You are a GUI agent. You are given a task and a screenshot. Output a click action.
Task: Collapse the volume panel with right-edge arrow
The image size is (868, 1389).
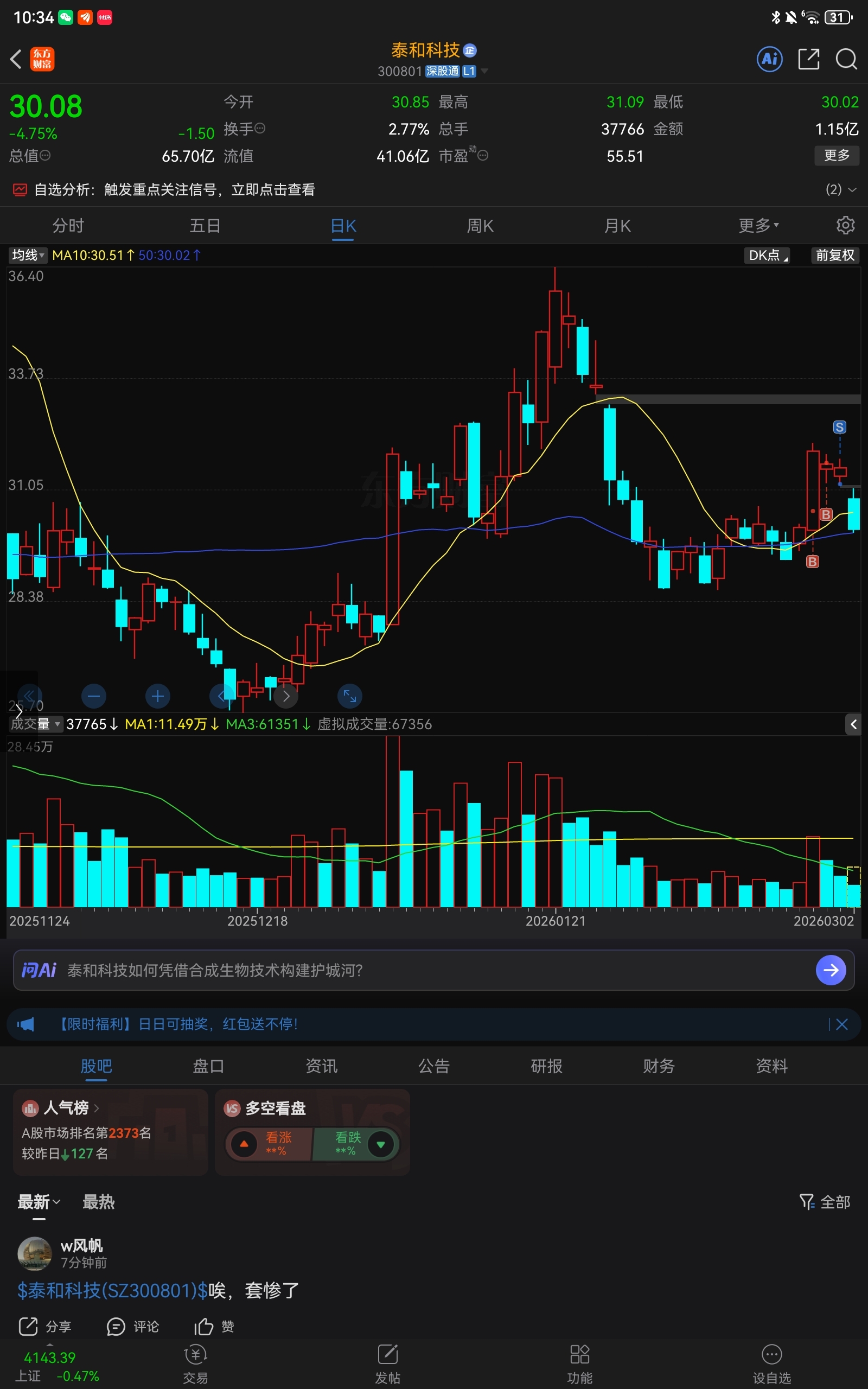tap(853, 724)
